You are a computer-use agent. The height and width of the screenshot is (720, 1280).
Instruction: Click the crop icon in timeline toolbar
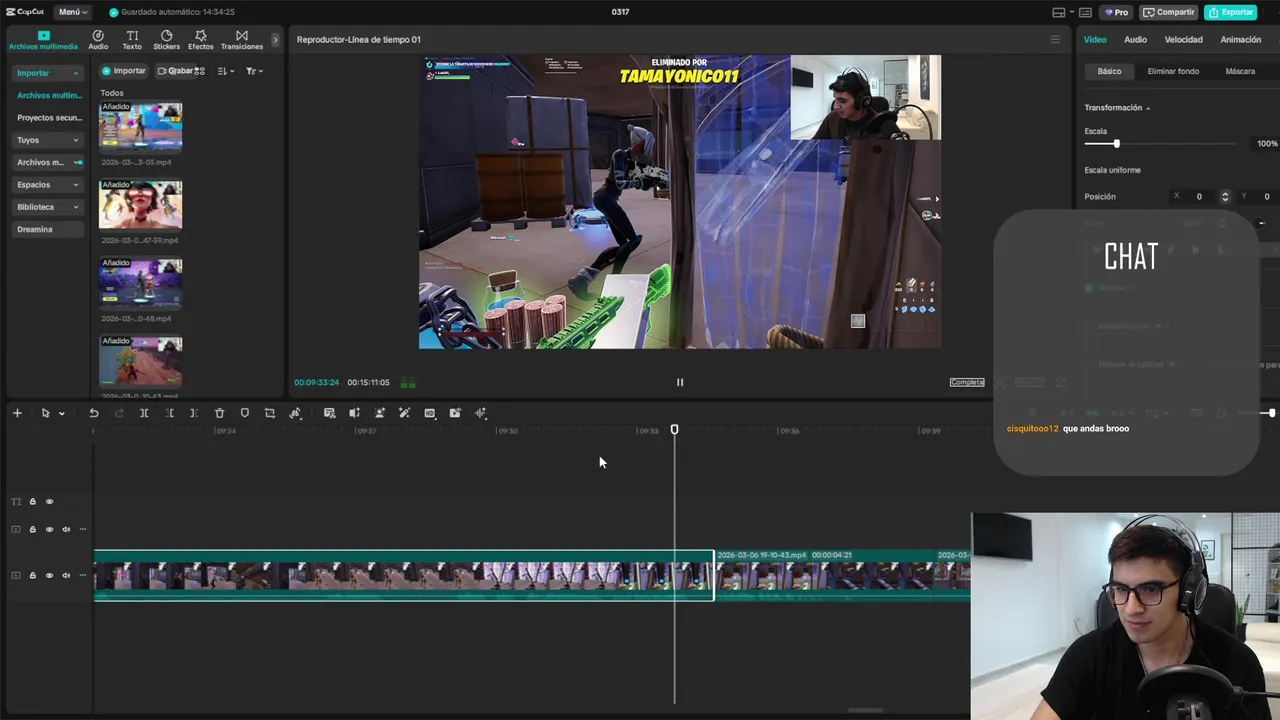coord(269,413)
